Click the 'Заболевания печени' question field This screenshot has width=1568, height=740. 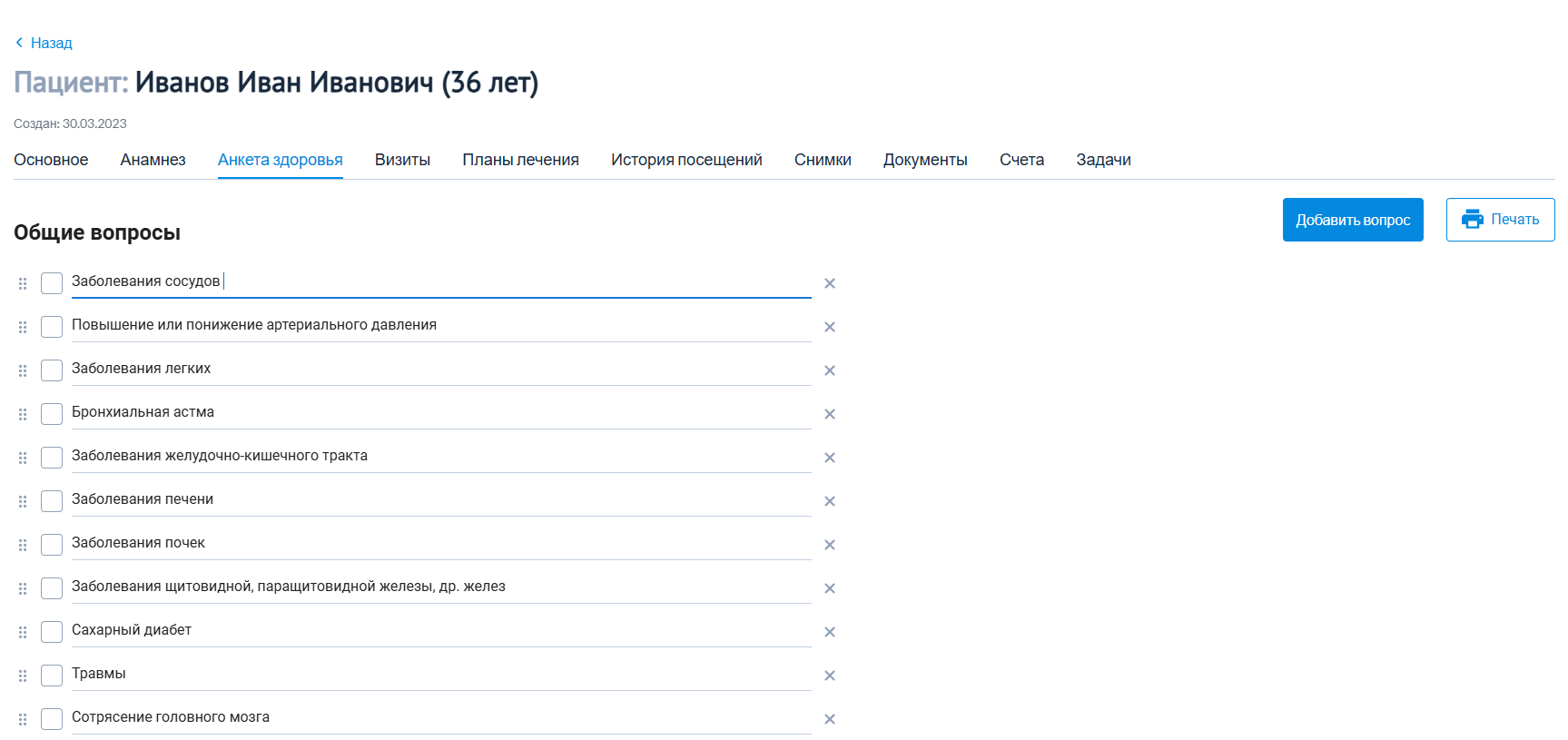click(x=441, y=500)
